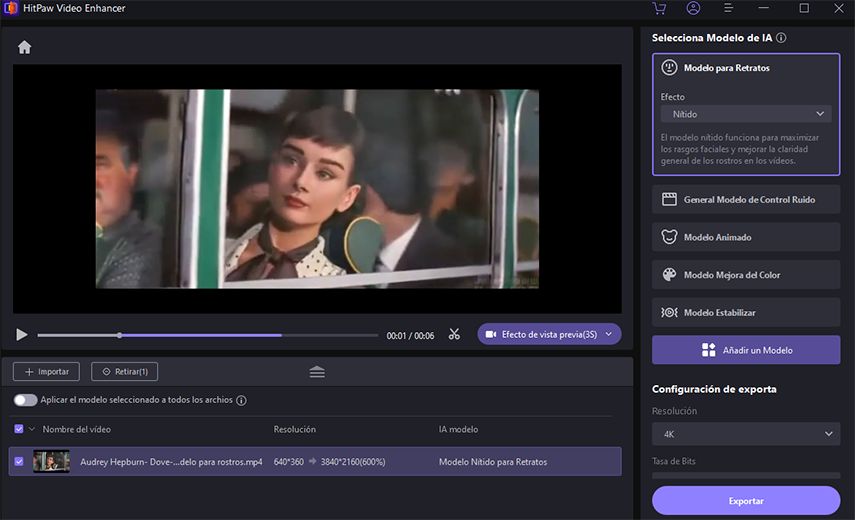Click the Modelo Nítido para Retratos cell

click(x=493, y=462)
